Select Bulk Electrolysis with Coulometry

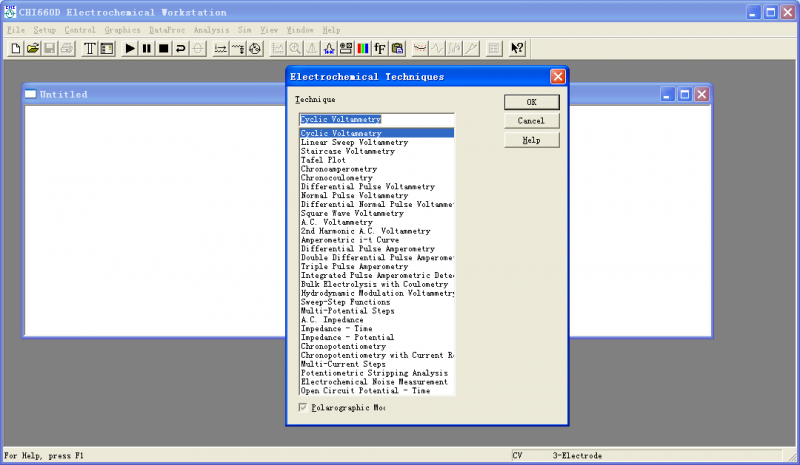click(x=377, y=284)
